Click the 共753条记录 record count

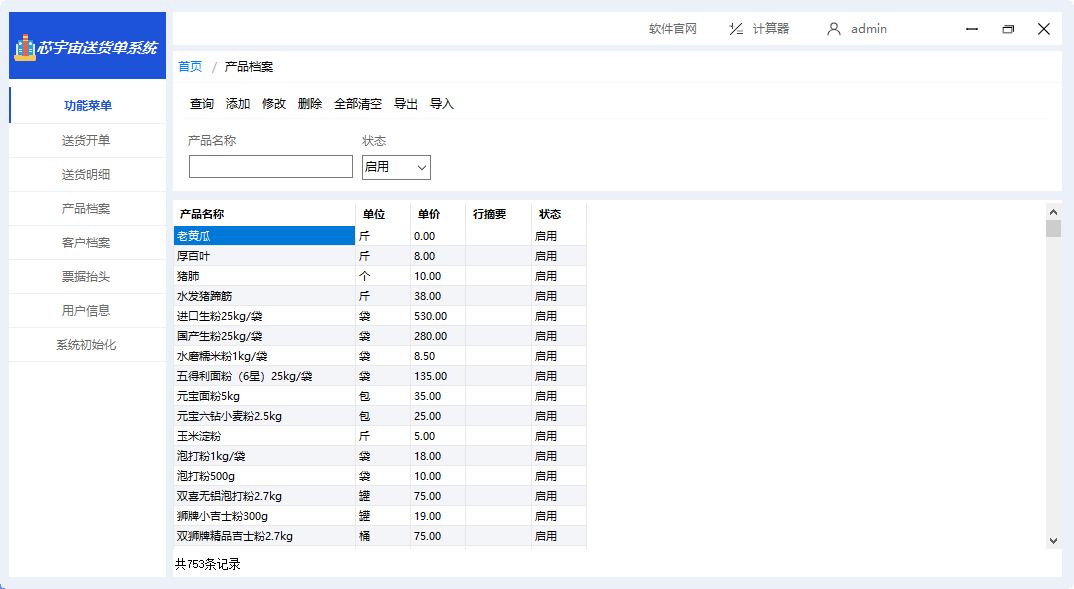(208, 564)
